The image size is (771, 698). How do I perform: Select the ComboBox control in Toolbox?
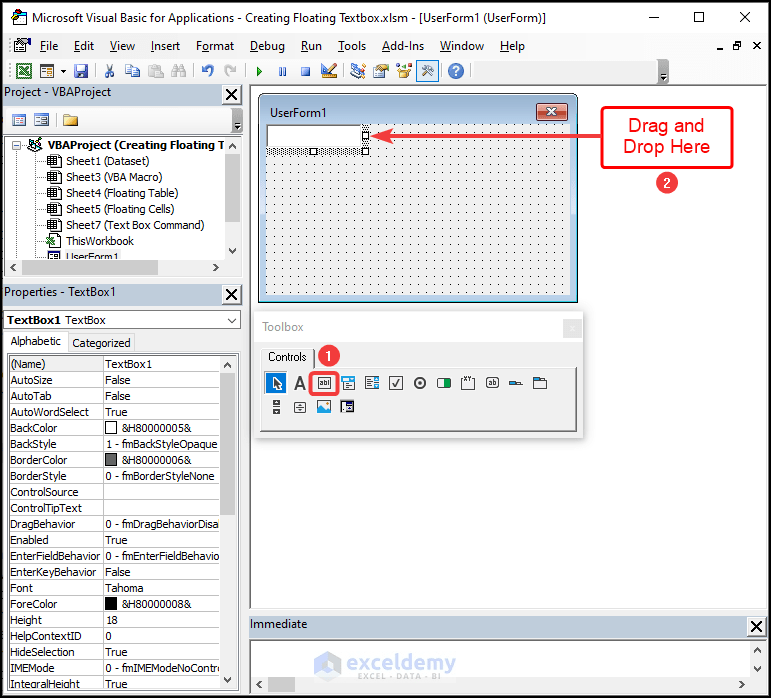pyautogui.click(x=348, y=383)
